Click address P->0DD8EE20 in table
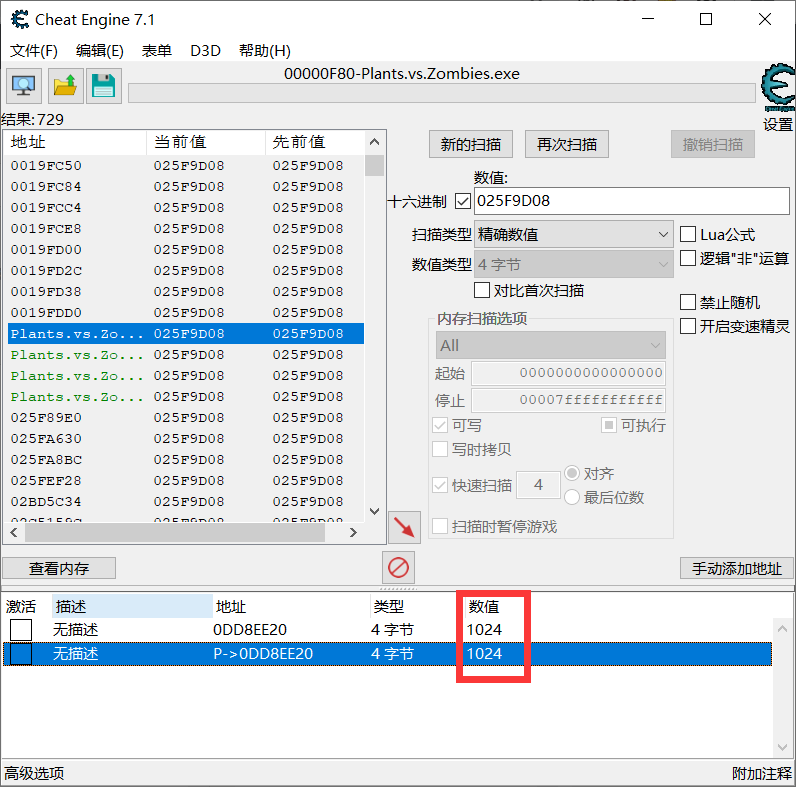Viewport: 796px width, 787px height. 263,653
